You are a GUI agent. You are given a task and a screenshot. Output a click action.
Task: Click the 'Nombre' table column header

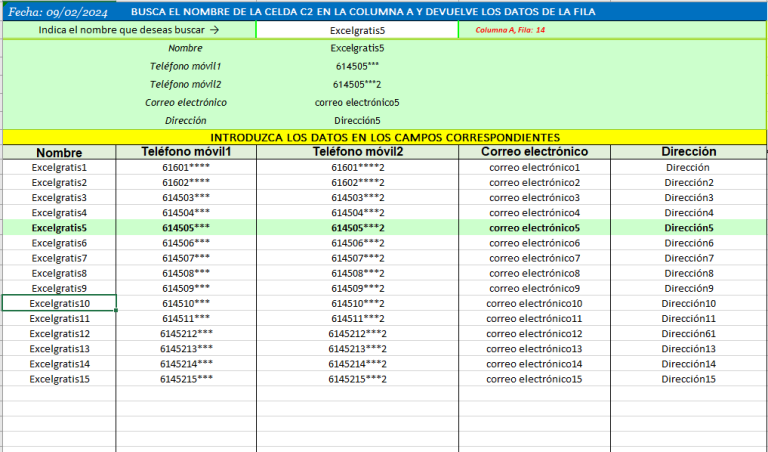59,152
